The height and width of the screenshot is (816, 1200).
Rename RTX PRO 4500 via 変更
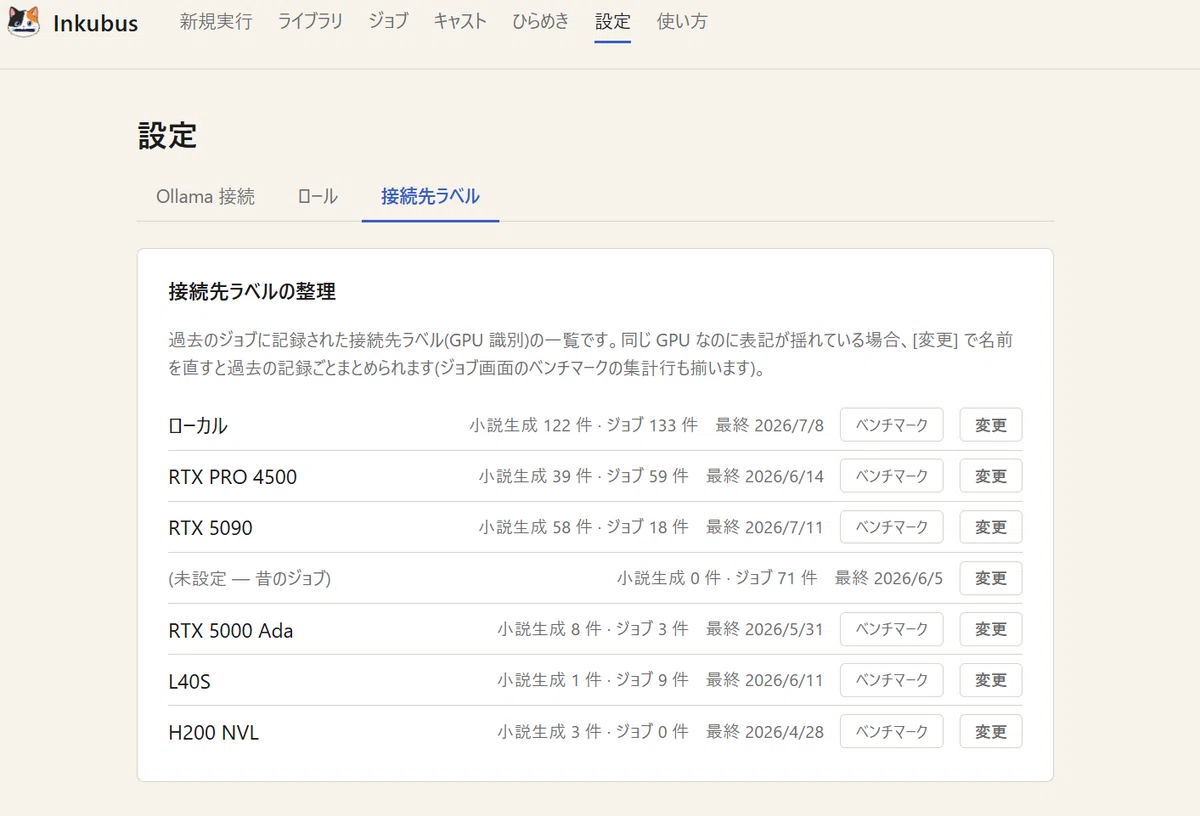991,476
